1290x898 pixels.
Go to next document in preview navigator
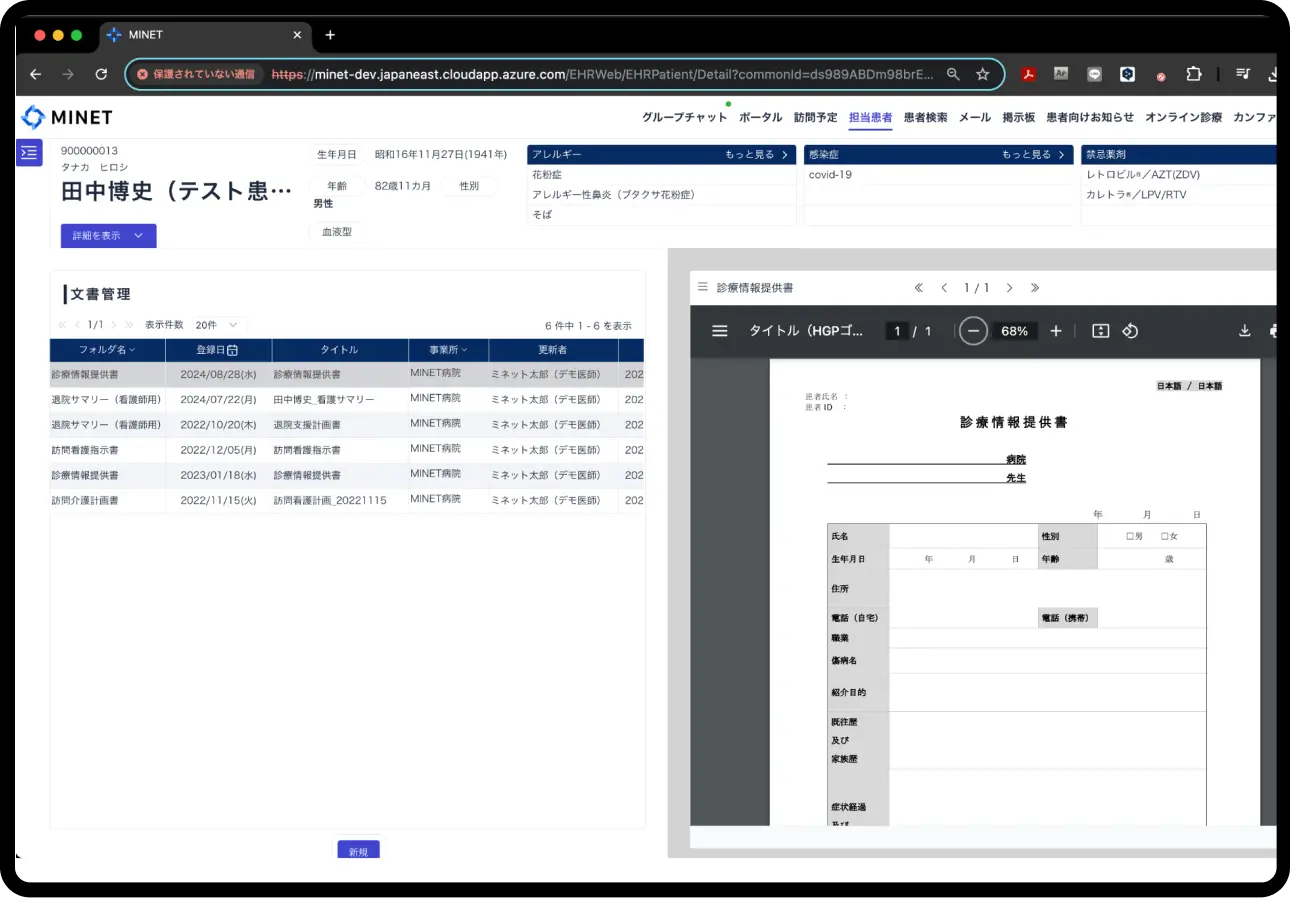tap(1009, 288)
